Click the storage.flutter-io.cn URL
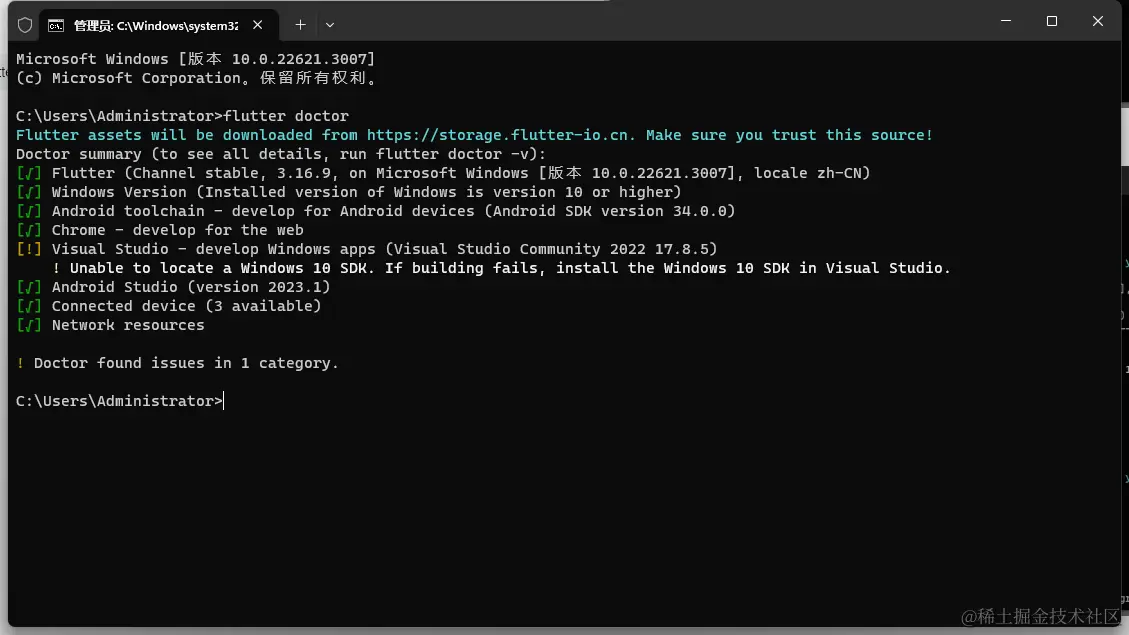Viewport: 1129px width, 635px height. (x=501, y=135)
